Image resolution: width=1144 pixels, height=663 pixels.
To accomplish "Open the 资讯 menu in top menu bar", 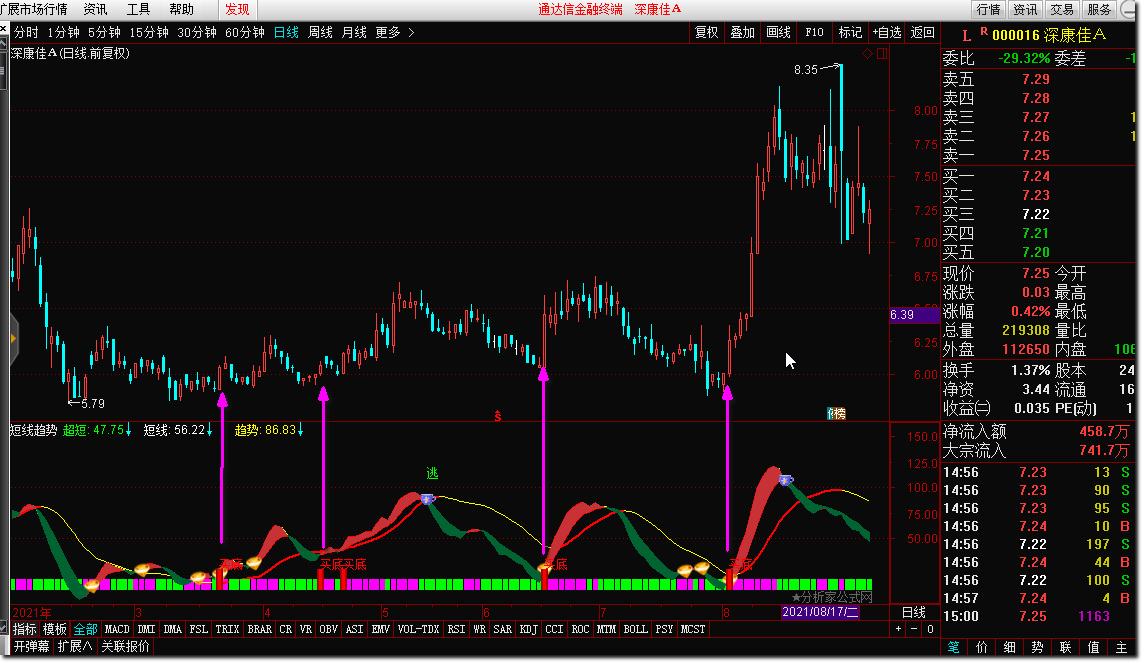I will [x=96, y=9].
